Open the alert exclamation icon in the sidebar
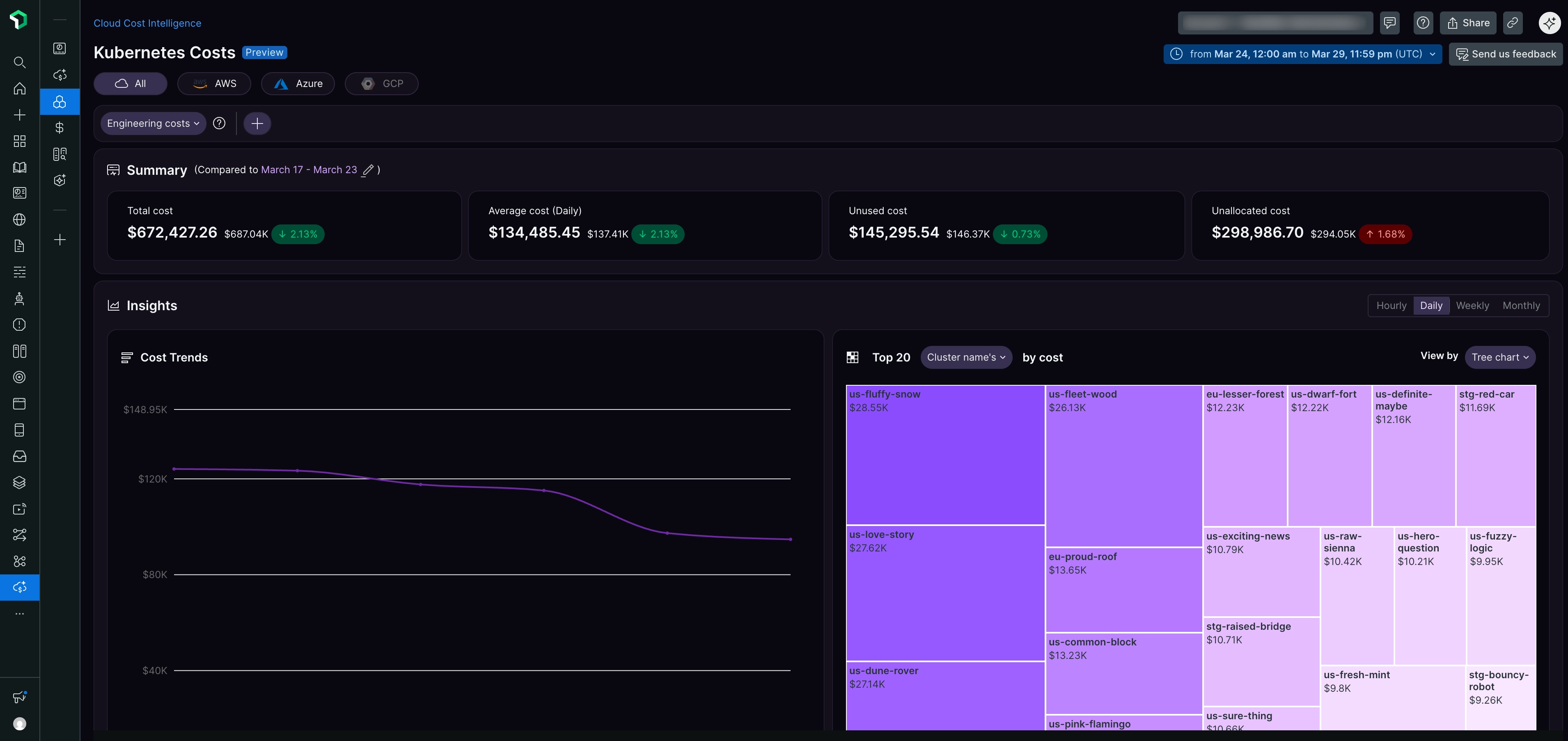This screenshot has width=1568, height=741. pyautogui.click(x=19, y=325)
